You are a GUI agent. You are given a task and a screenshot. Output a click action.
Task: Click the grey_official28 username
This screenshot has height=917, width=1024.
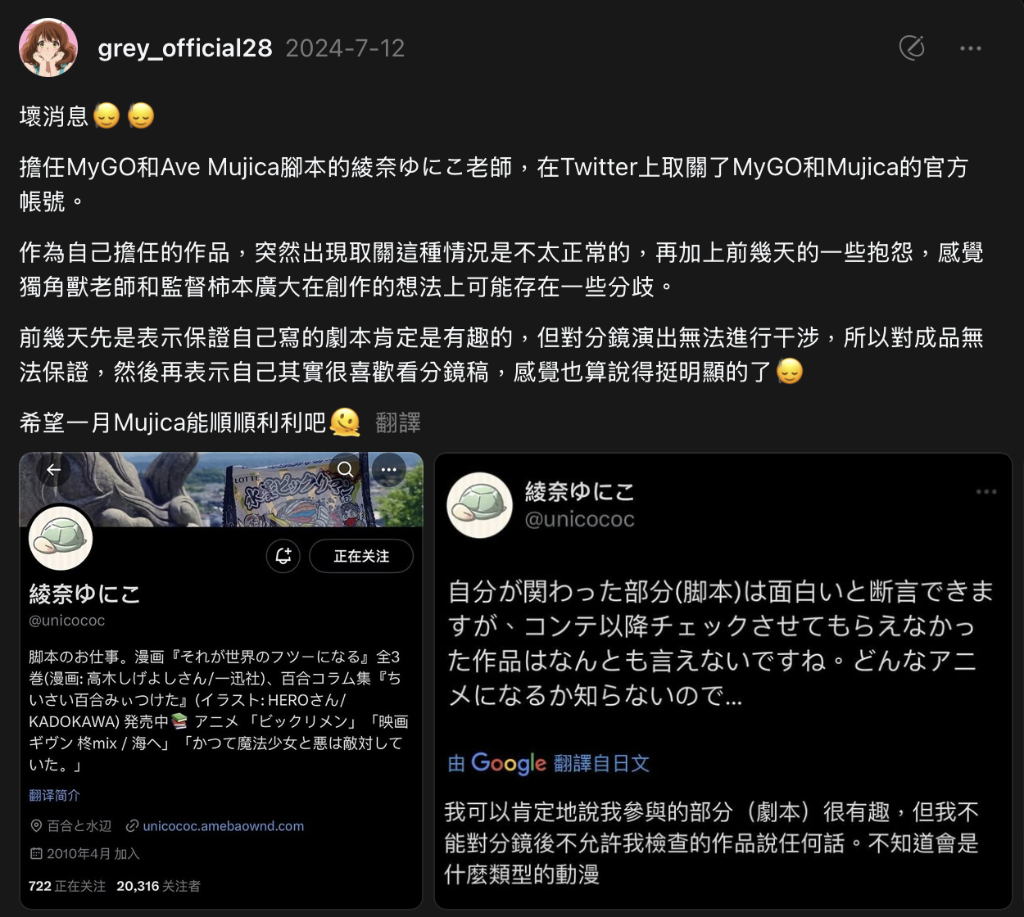tap(185, 48)
